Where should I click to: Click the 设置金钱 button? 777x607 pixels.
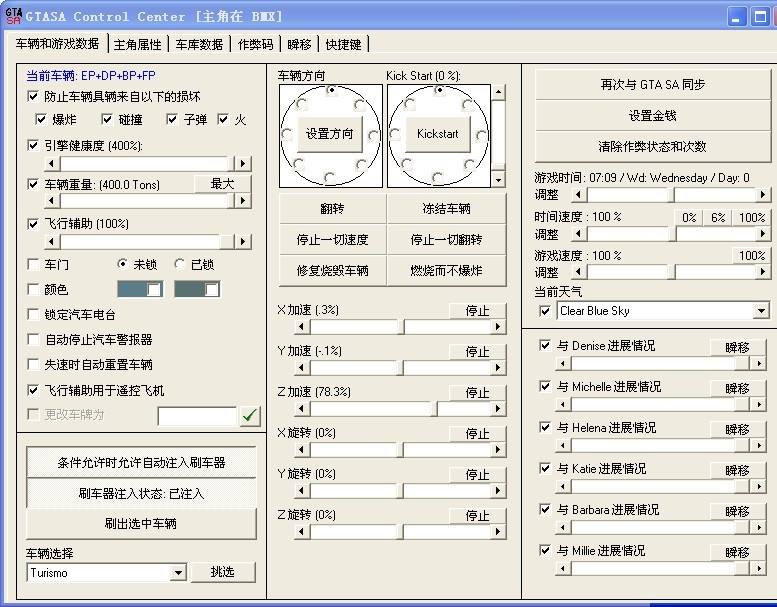coord(653,115)
